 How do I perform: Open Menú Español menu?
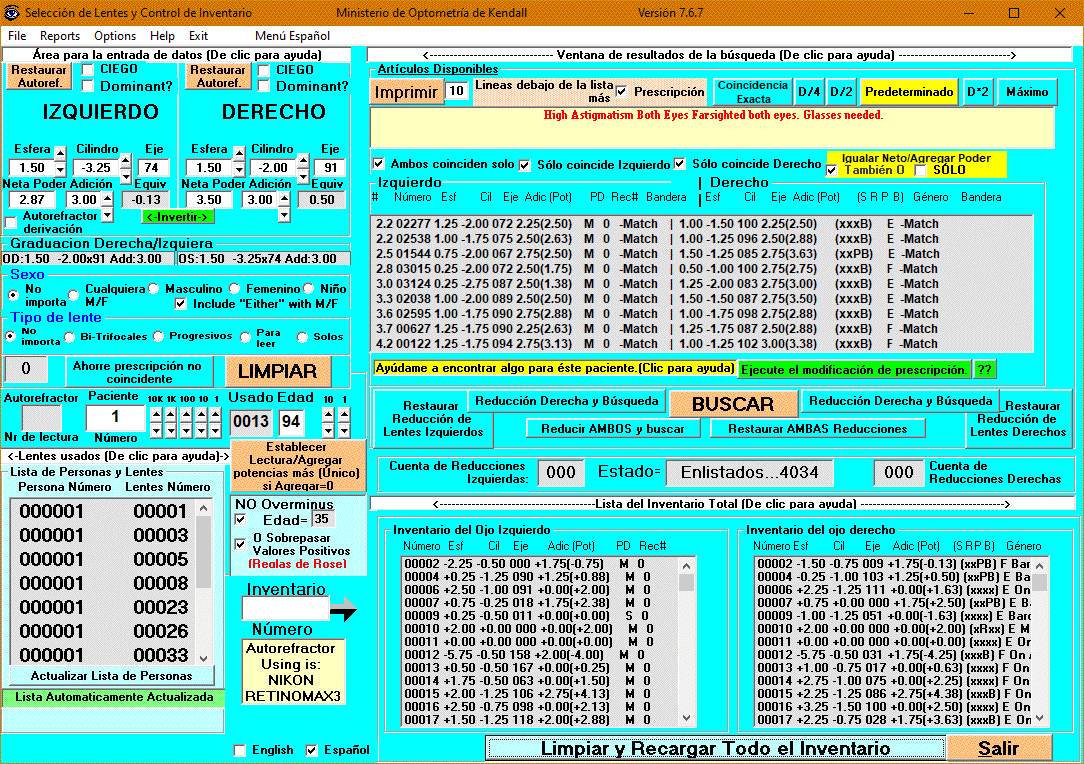pos(292,36)
